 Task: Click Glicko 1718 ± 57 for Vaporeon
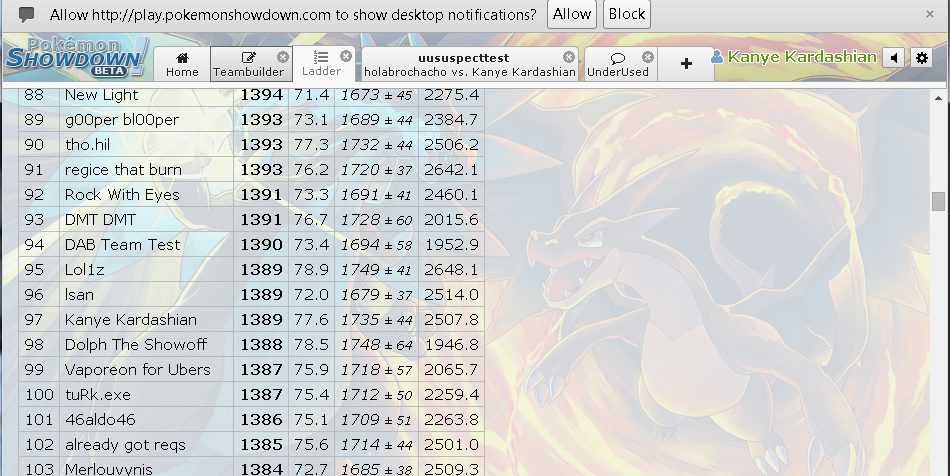coord(376,369)
